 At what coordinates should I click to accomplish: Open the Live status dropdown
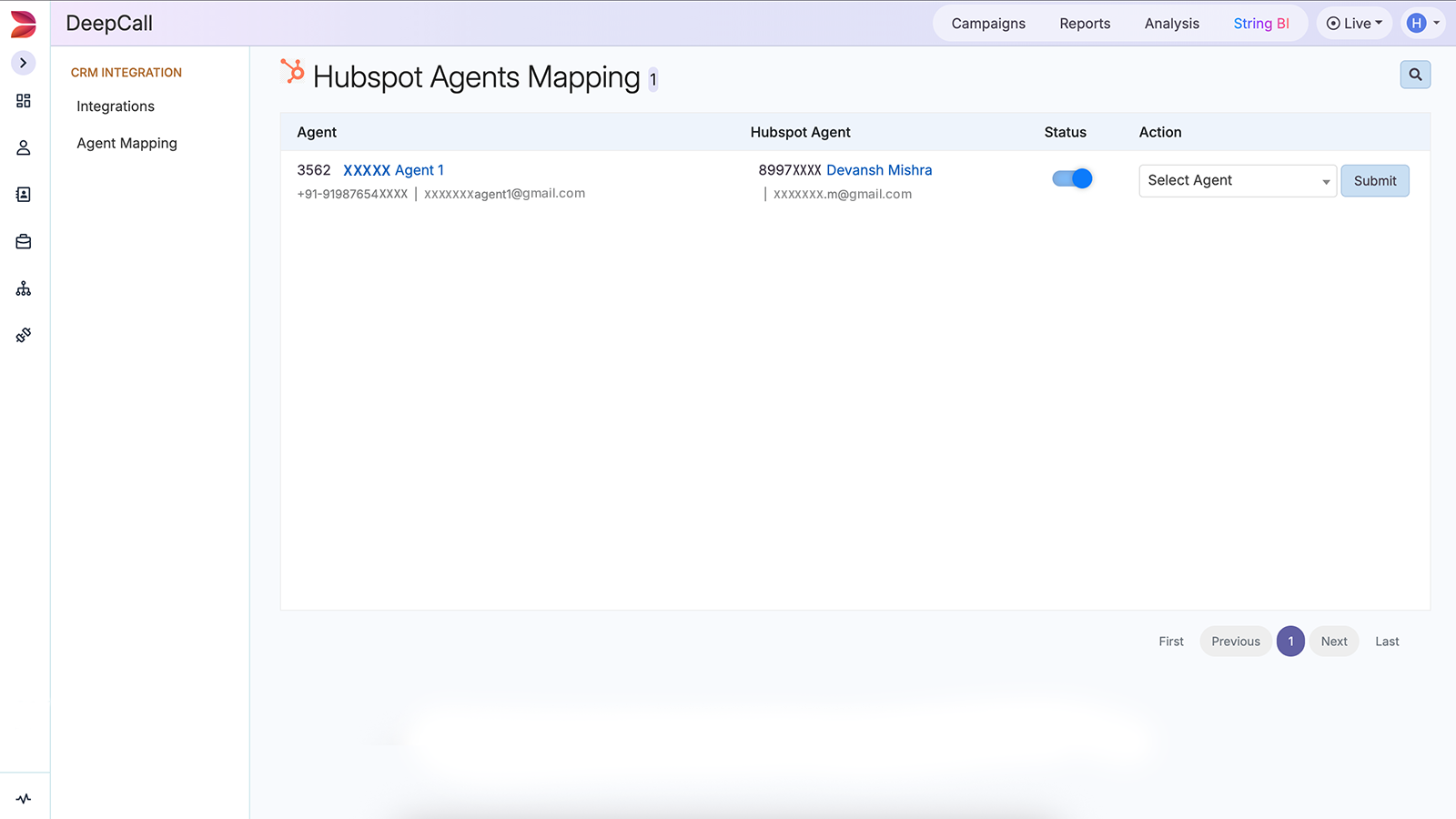click(1354, 24)
